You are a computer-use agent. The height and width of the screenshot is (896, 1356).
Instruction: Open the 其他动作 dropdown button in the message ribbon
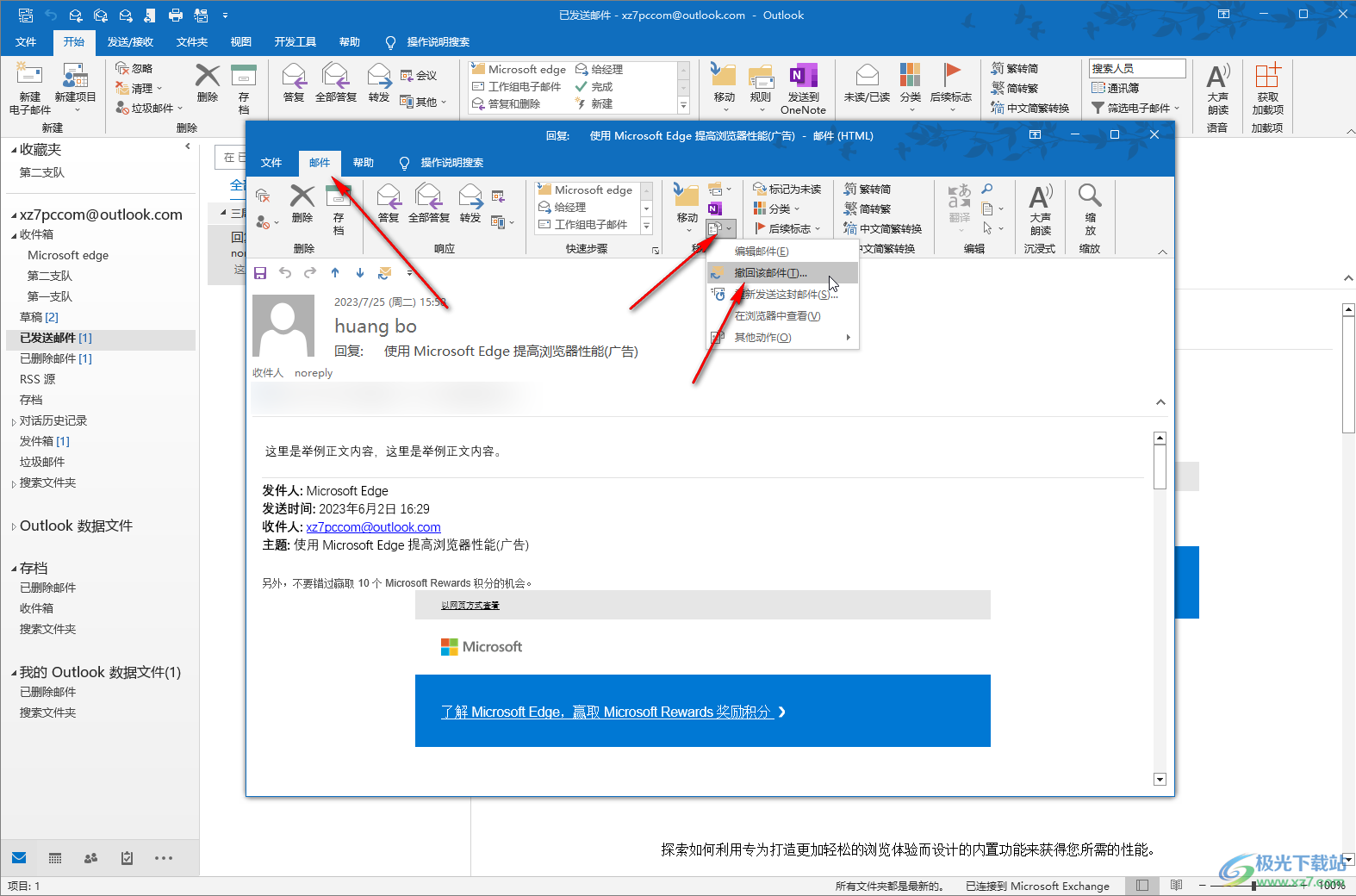[720, 228]
